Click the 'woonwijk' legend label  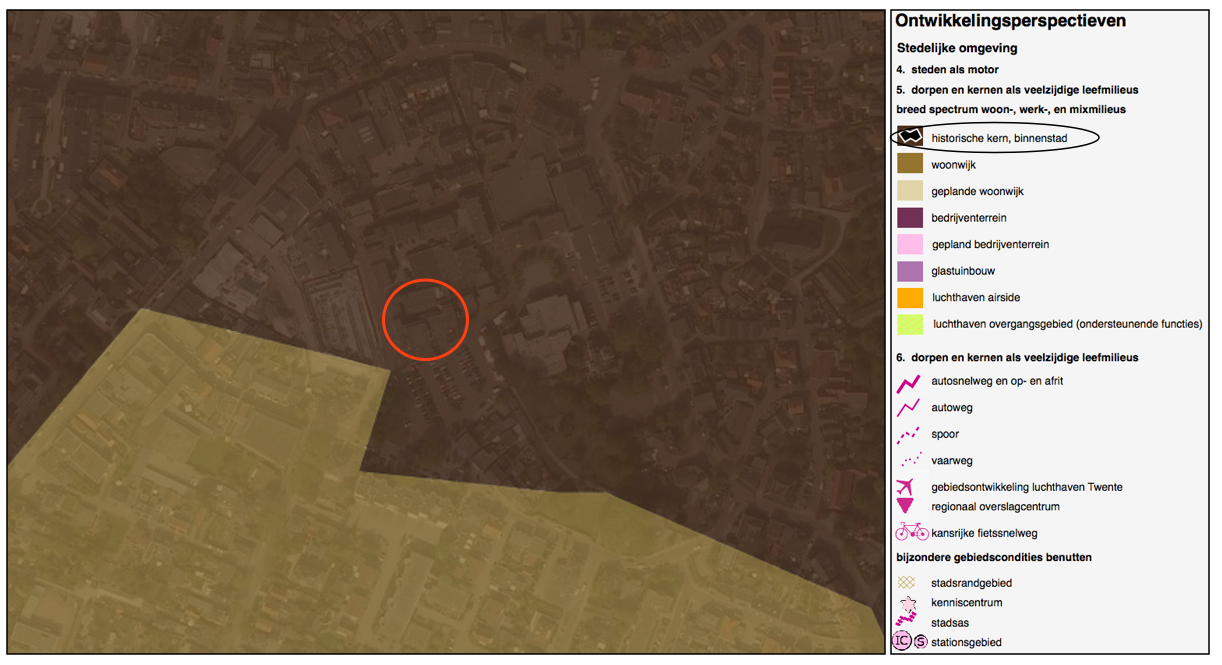[953, 165]
